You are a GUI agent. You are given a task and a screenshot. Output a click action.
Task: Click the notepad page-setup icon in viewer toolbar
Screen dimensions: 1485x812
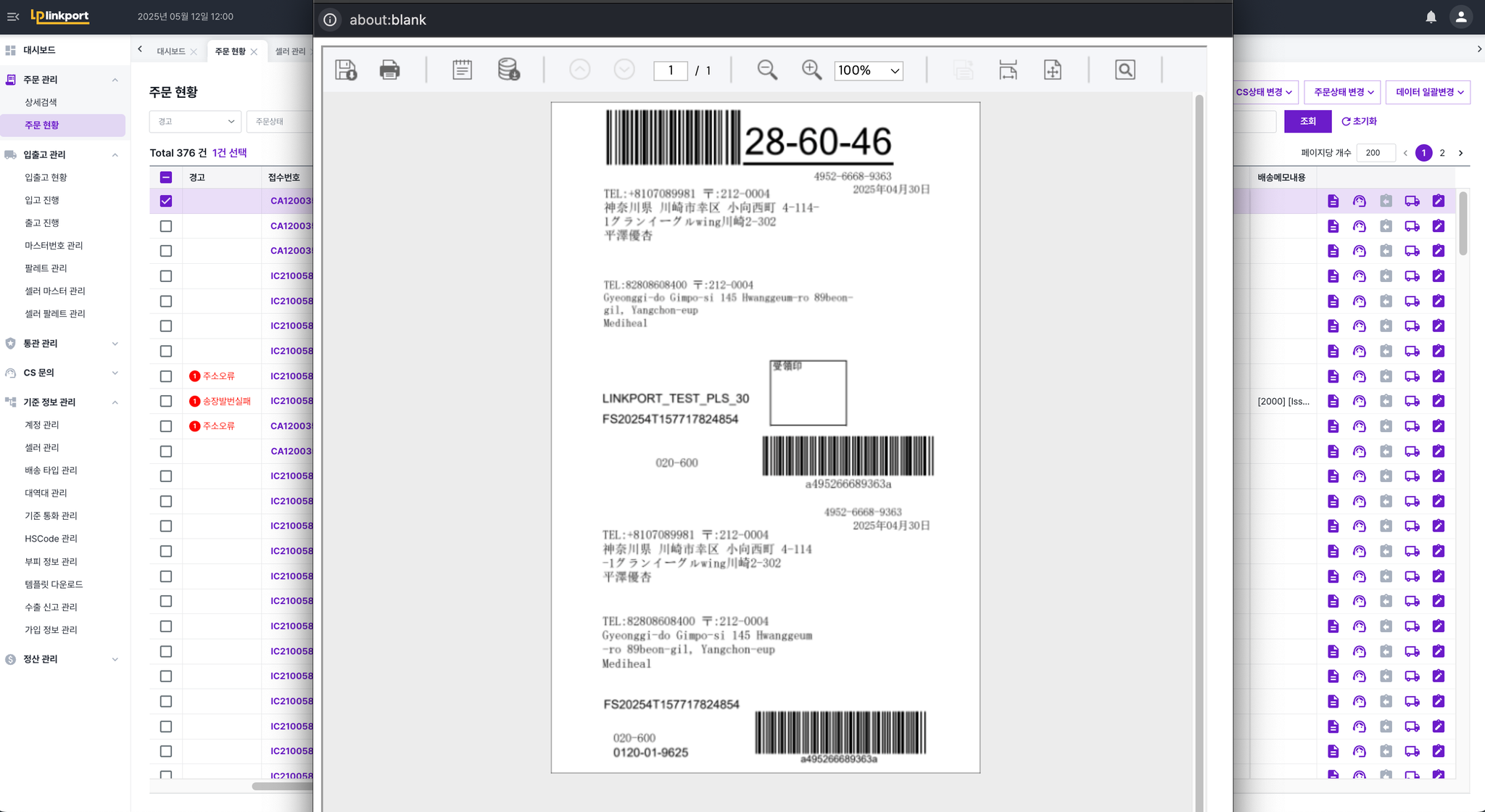[x=462, y=70]
